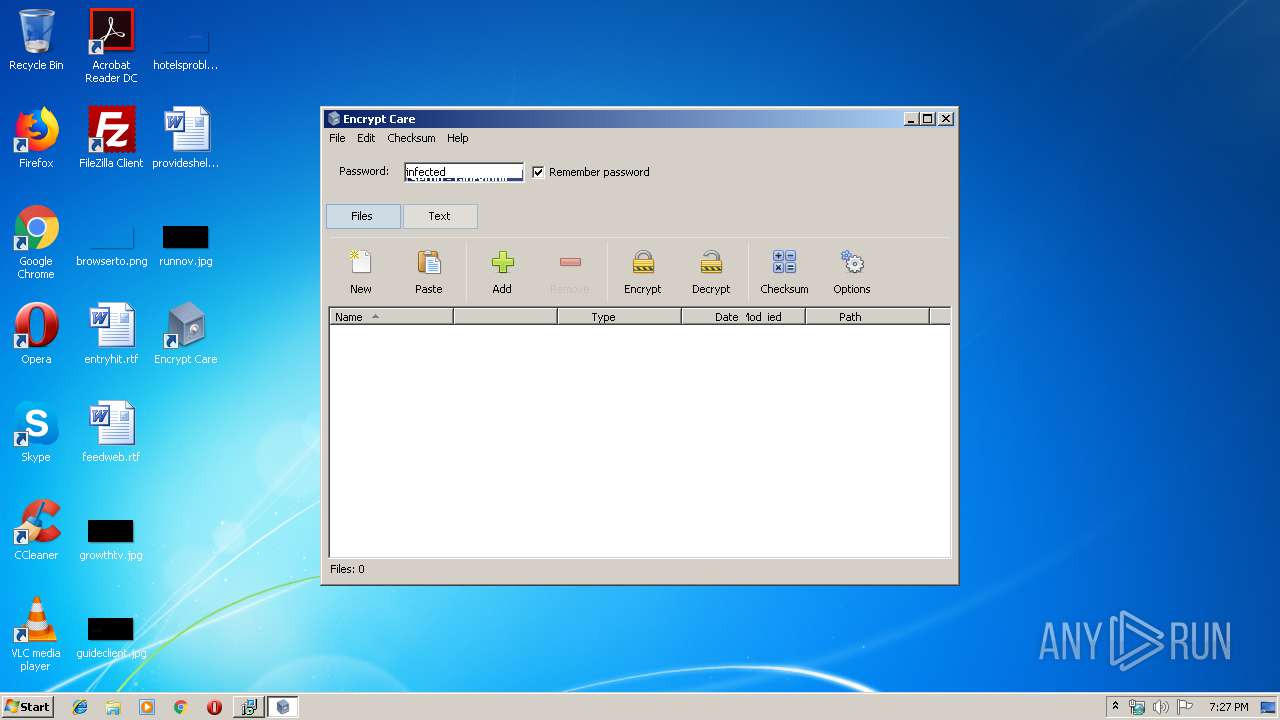This screenshot has height=720, width=1280.
Task: Select the Encrypt Care desktop shortcut
Action: pyautogui.click(x=186, y=334)
